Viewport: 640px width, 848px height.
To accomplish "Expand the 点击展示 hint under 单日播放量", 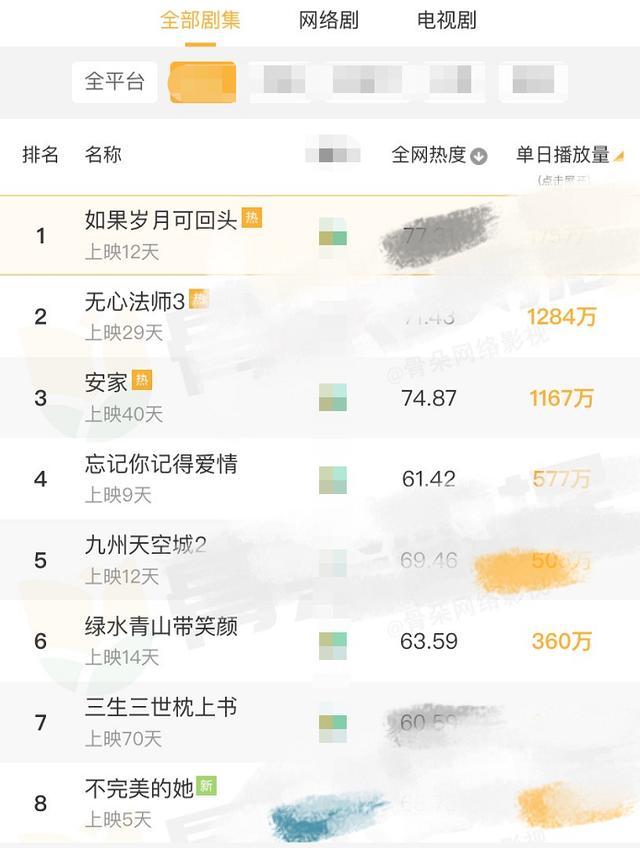I will pyautogui.click(x=563, y=180).
